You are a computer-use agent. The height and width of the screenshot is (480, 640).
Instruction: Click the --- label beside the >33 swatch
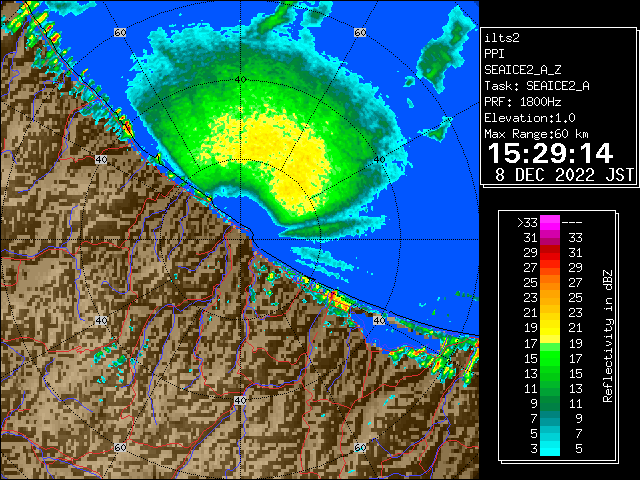pyautogui.click(x=572, y=223)
